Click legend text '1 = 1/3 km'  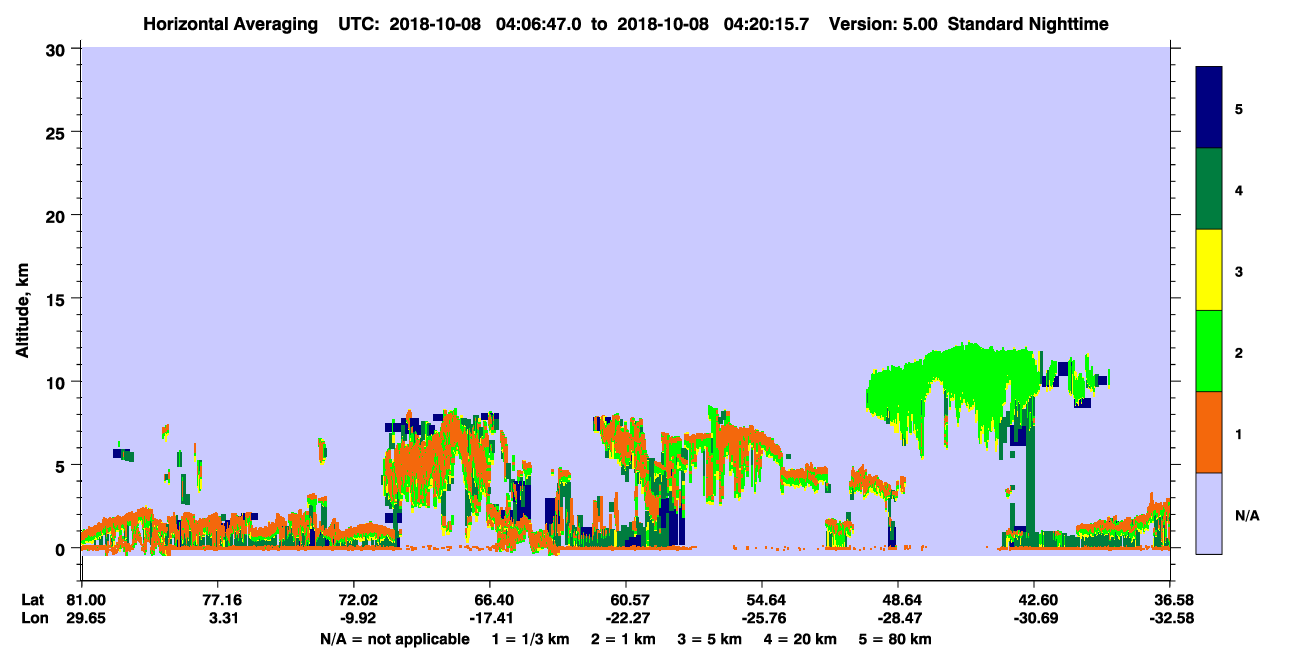tap(530, 639)
